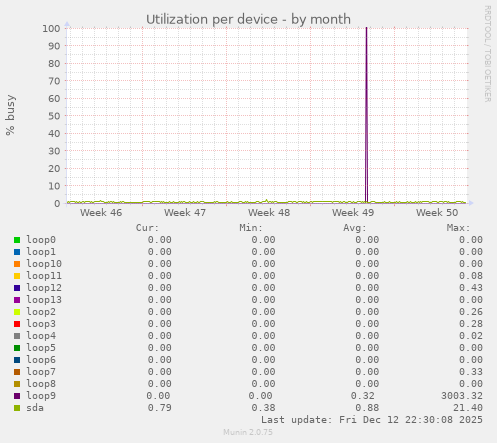
Task: Click loop12 max value 0.43
Action: coord(471,288)
